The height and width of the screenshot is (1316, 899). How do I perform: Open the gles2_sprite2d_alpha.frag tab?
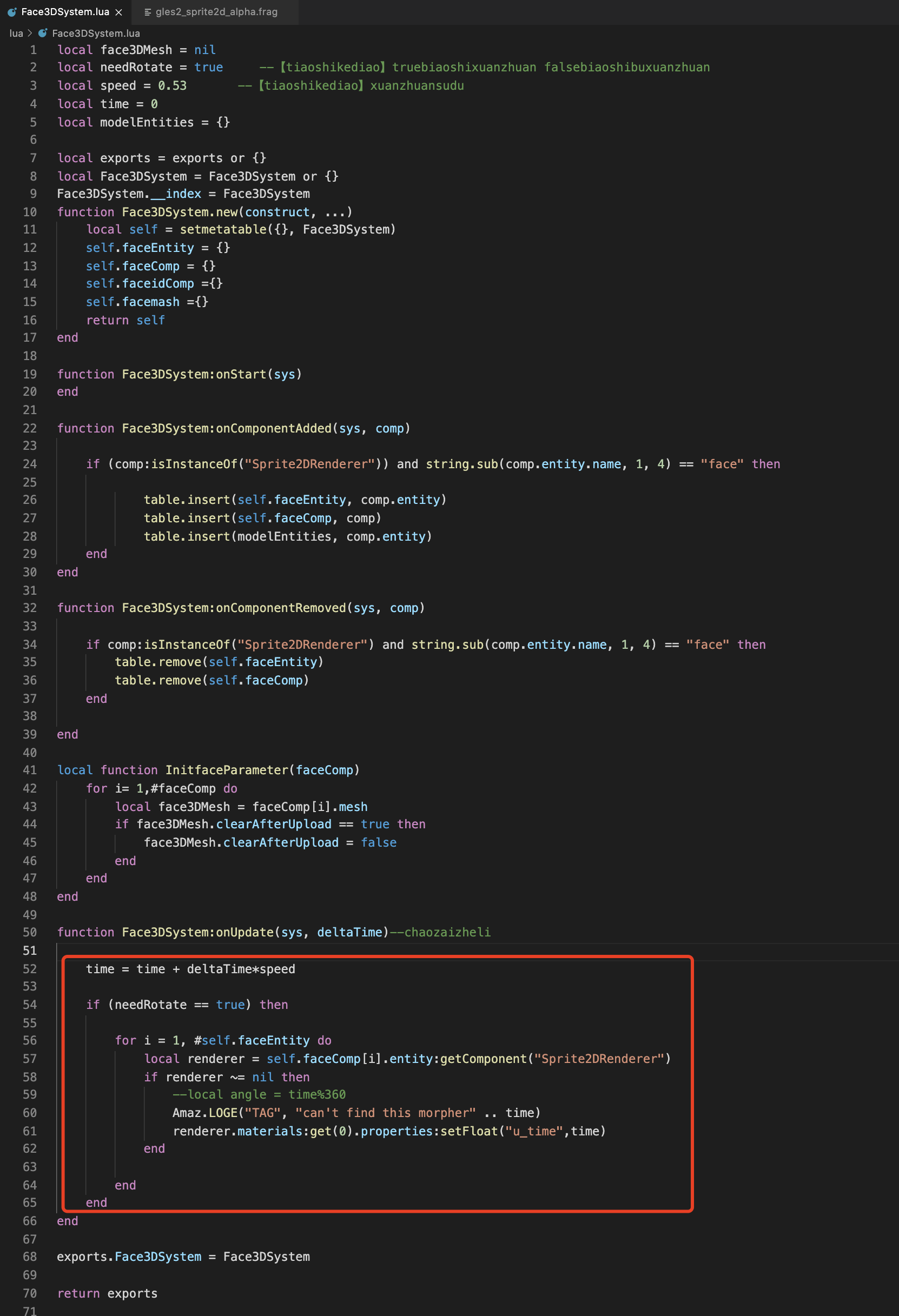pyautogui.click(x=216, y=12)
